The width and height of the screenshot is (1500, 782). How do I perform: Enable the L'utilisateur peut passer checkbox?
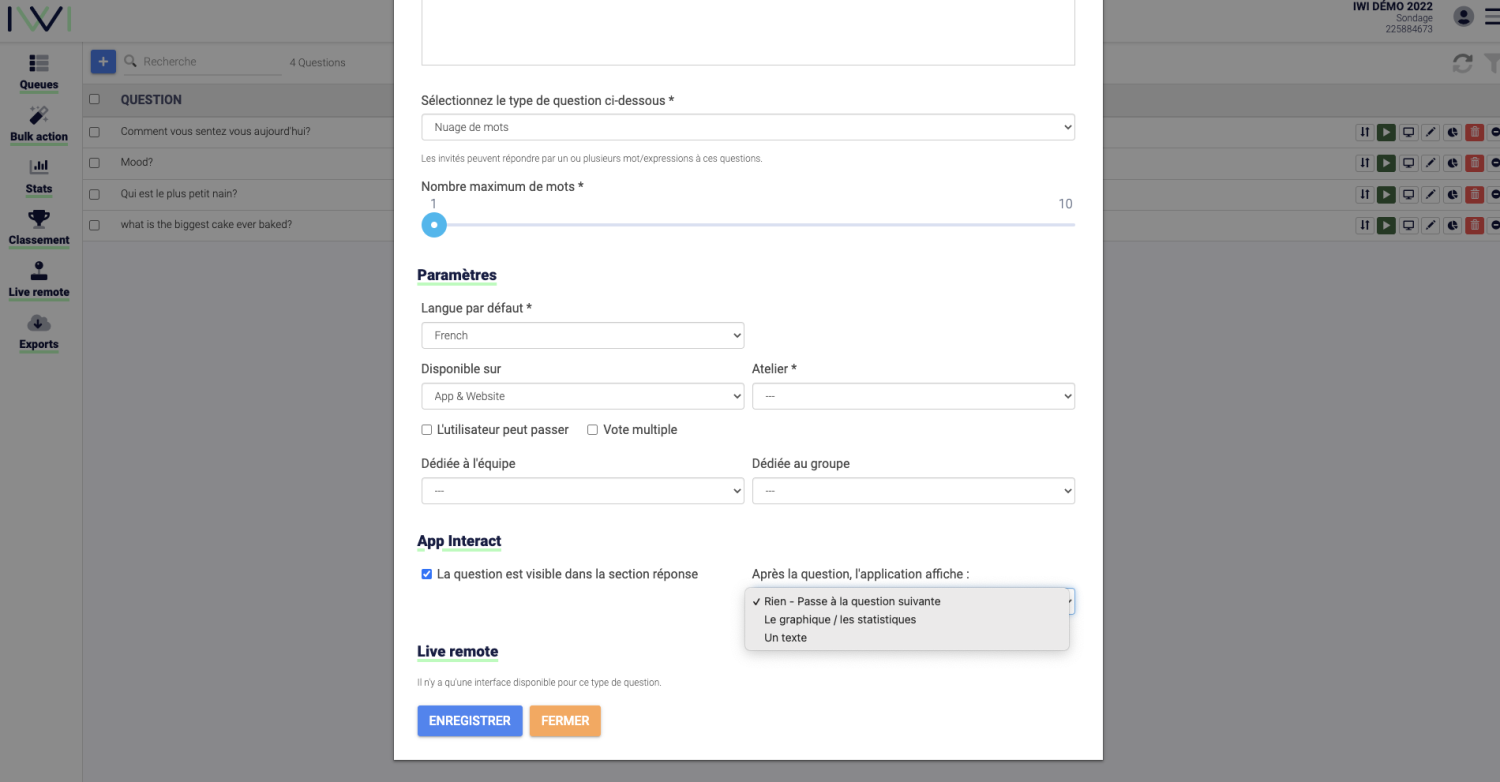[427, 430]
